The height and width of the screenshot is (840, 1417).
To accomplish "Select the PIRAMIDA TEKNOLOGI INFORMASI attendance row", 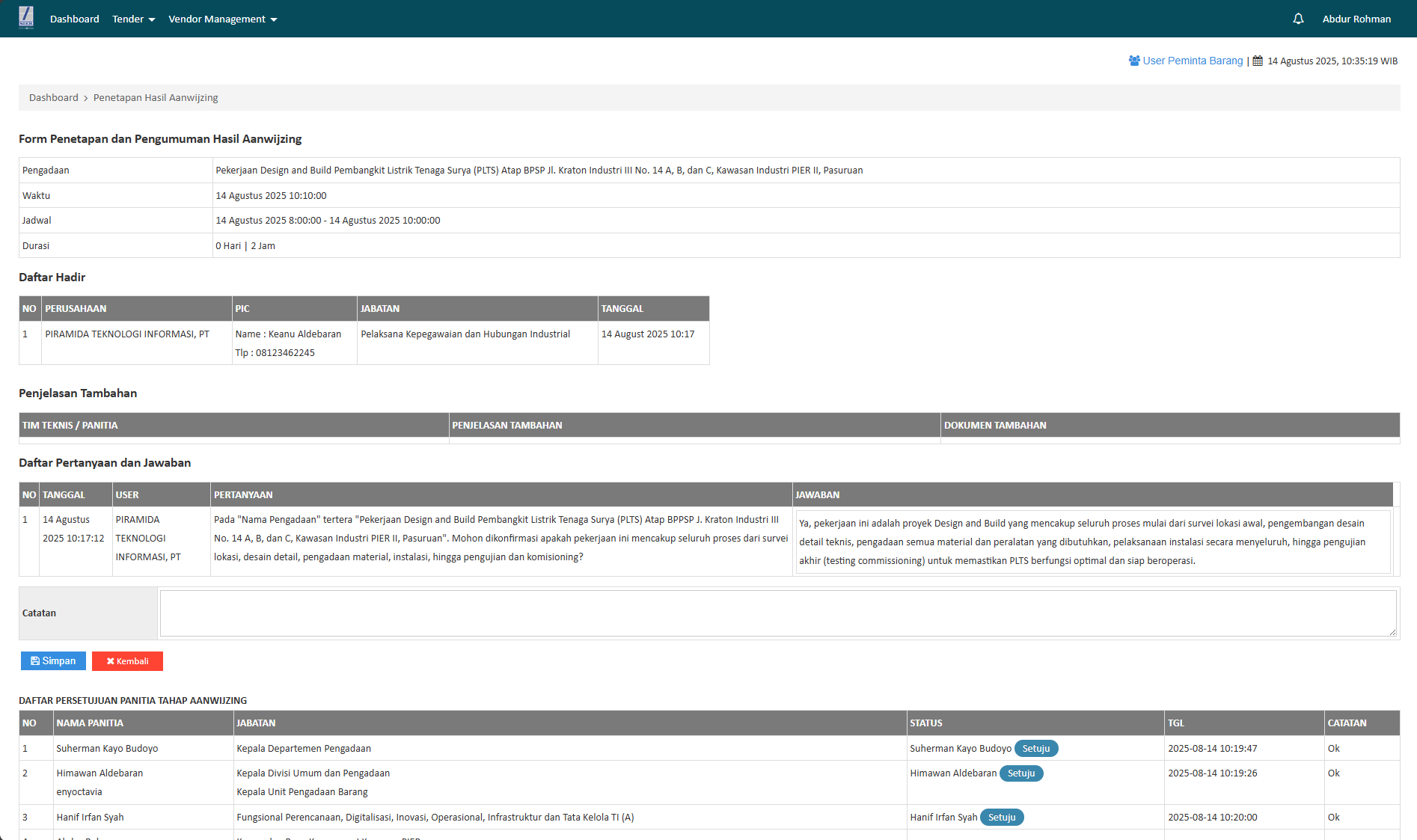I will (x=364, y=343).
